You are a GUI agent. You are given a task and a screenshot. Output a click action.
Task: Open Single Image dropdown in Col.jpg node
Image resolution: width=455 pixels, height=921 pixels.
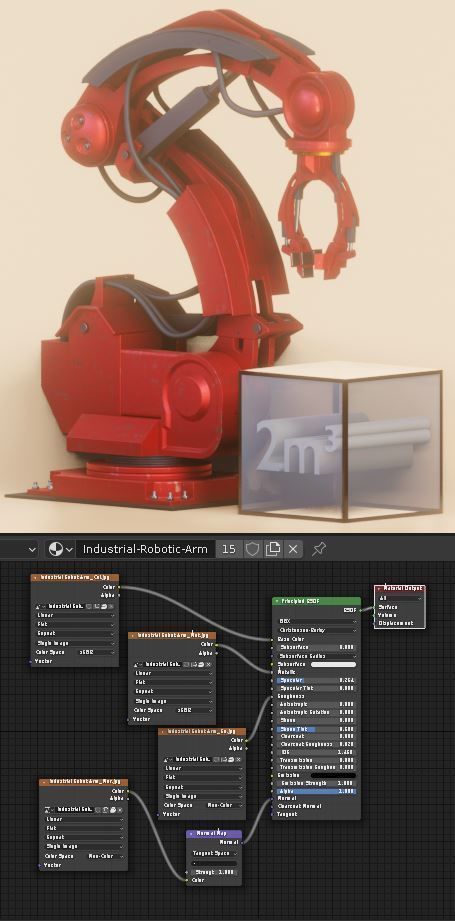point(75,643)
